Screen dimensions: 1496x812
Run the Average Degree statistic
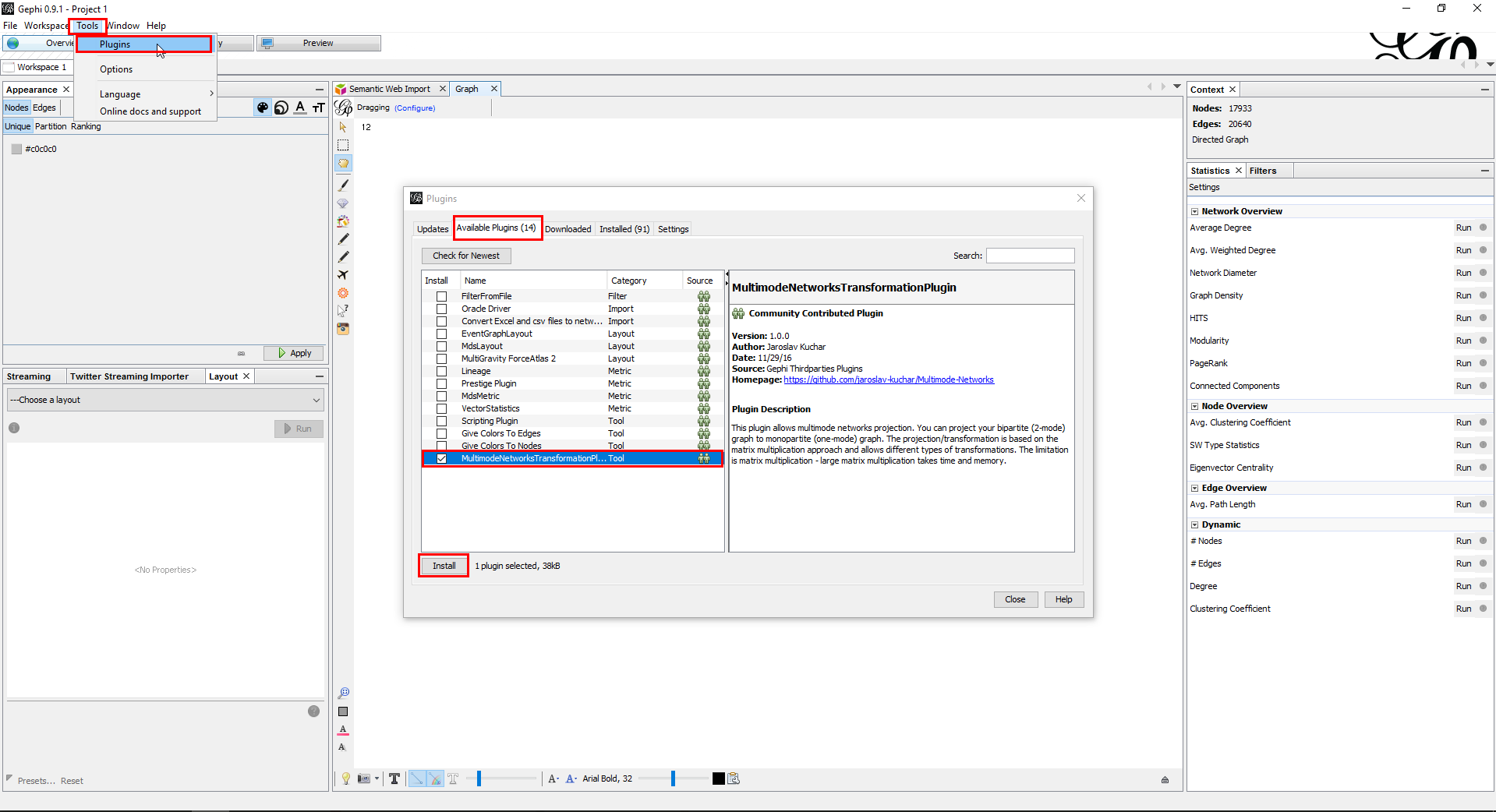tap(1463, 228)
